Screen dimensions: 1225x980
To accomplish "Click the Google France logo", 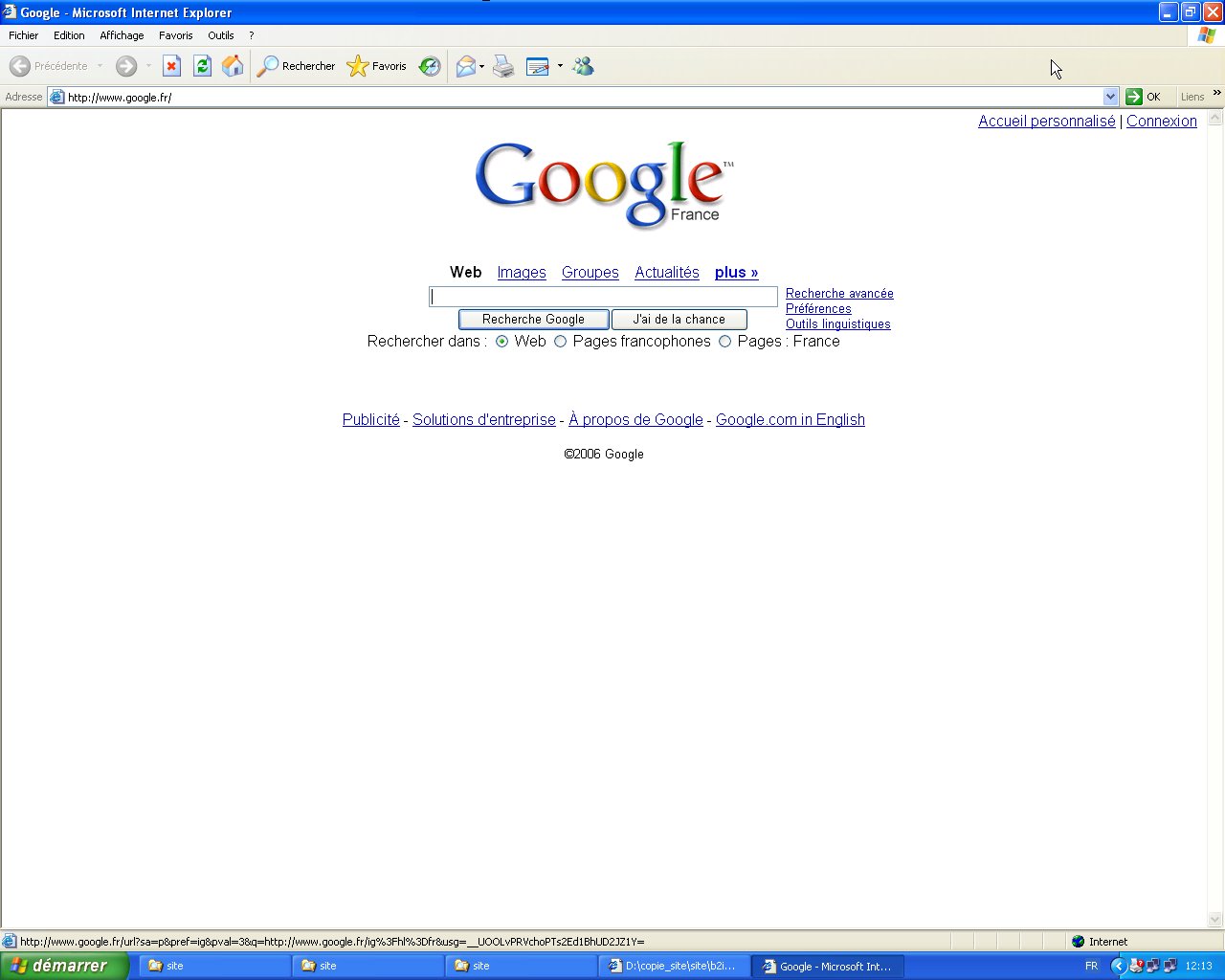I will pyautogui.click(x=604, y=185).
